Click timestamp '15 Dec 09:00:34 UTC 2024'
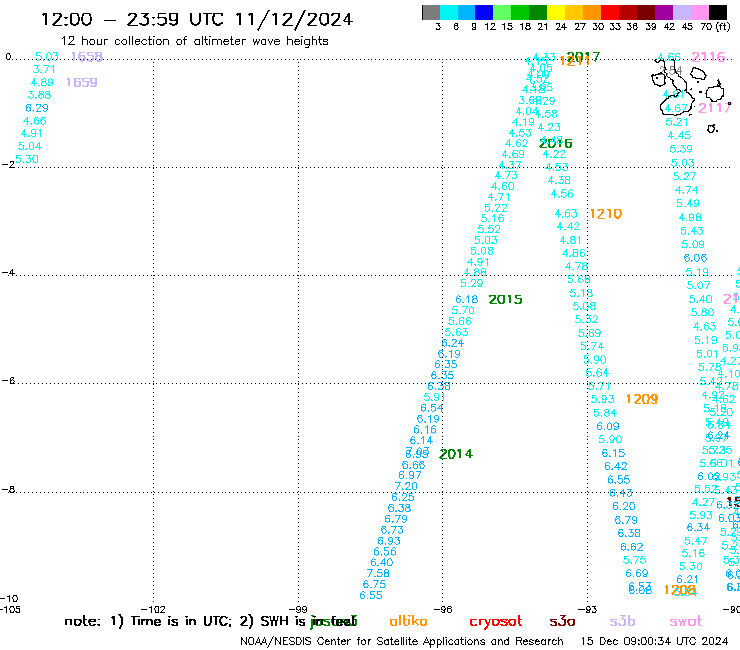The height and width of the screenshot is (650, 740). pos(655,641)
